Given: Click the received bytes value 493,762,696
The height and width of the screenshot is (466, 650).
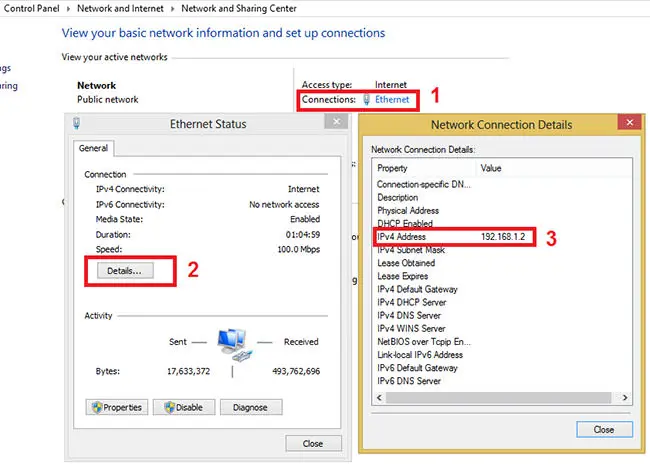Looking at the screenshot, I should [x=296, y=371].
